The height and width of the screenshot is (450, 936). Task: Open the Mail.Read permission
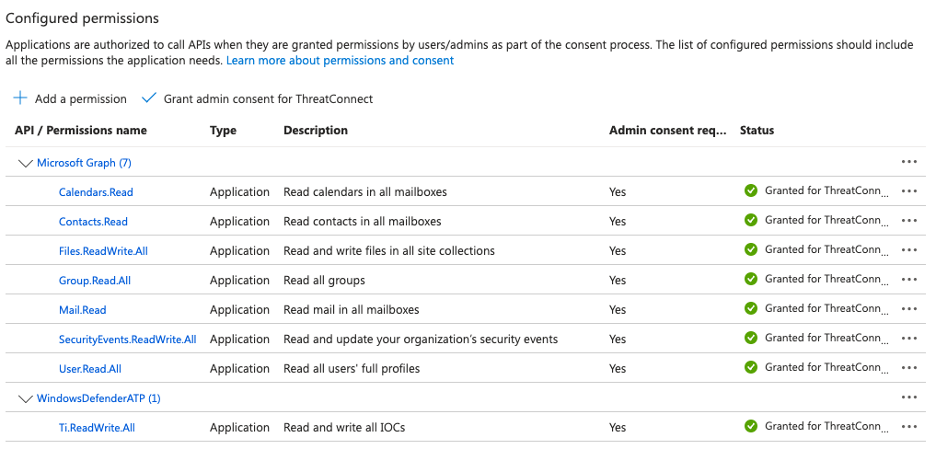(82, 310)
